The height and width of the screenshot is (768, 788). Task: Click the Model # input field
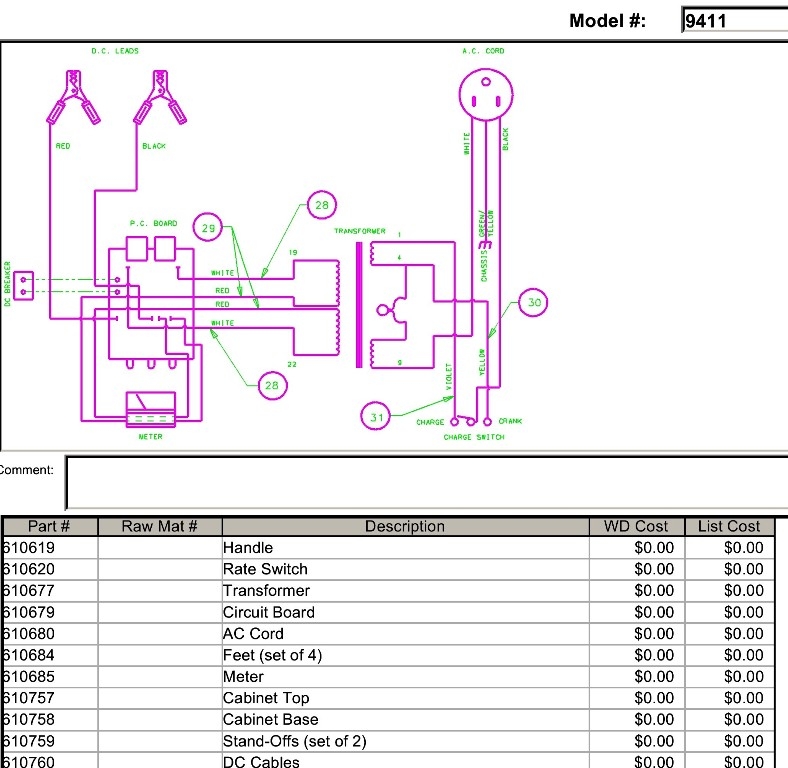pyautogui.click(x=735, y=21)
